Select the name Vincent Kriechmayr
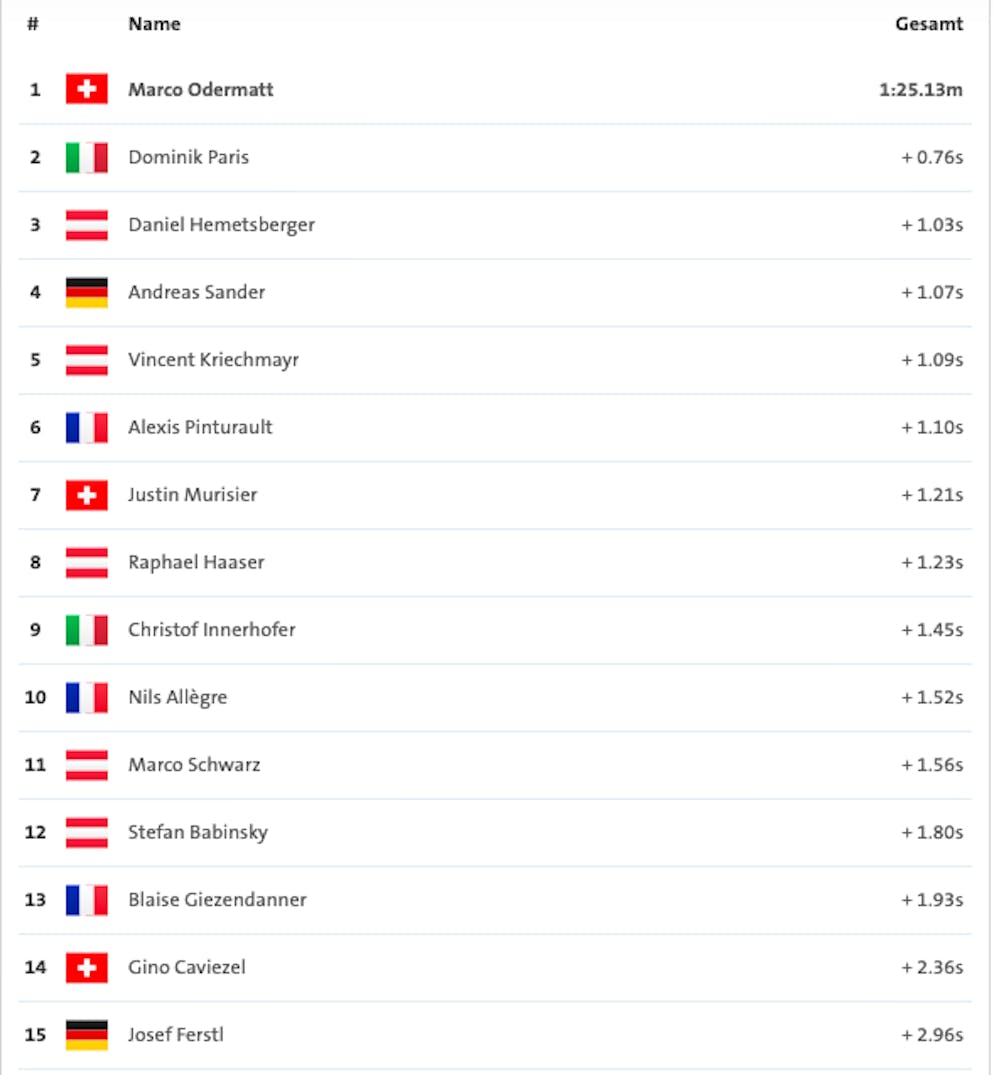 213,360
